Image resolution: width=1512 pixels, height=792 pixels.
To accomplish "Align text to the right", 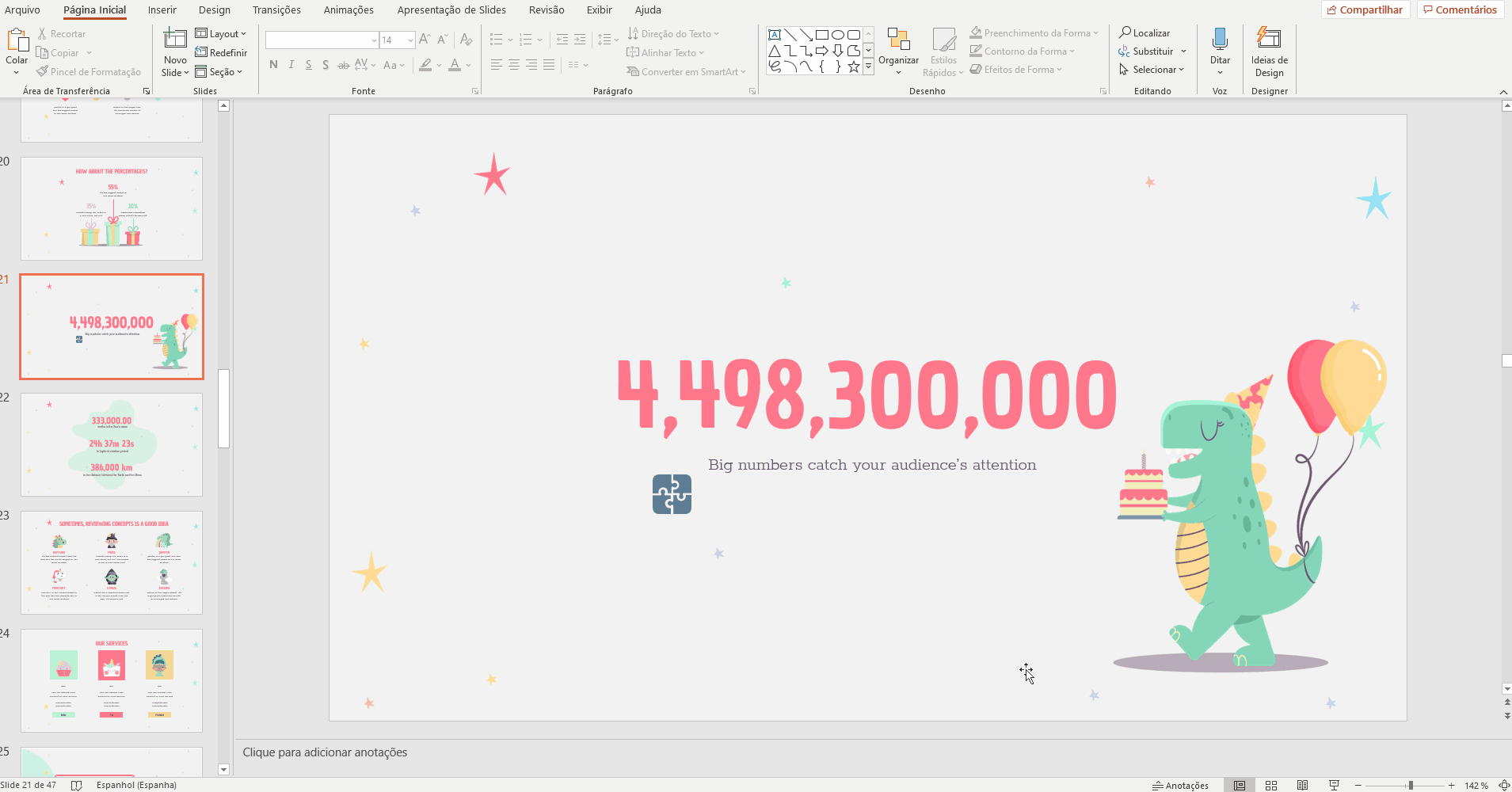I will point(531,65).
